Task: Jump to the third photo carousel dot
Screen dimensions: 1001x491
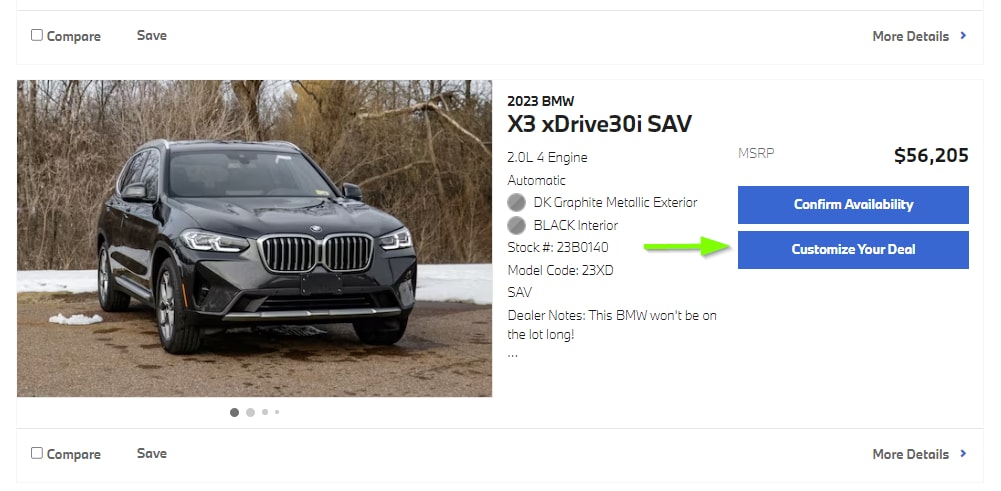Action: (265, 412)
